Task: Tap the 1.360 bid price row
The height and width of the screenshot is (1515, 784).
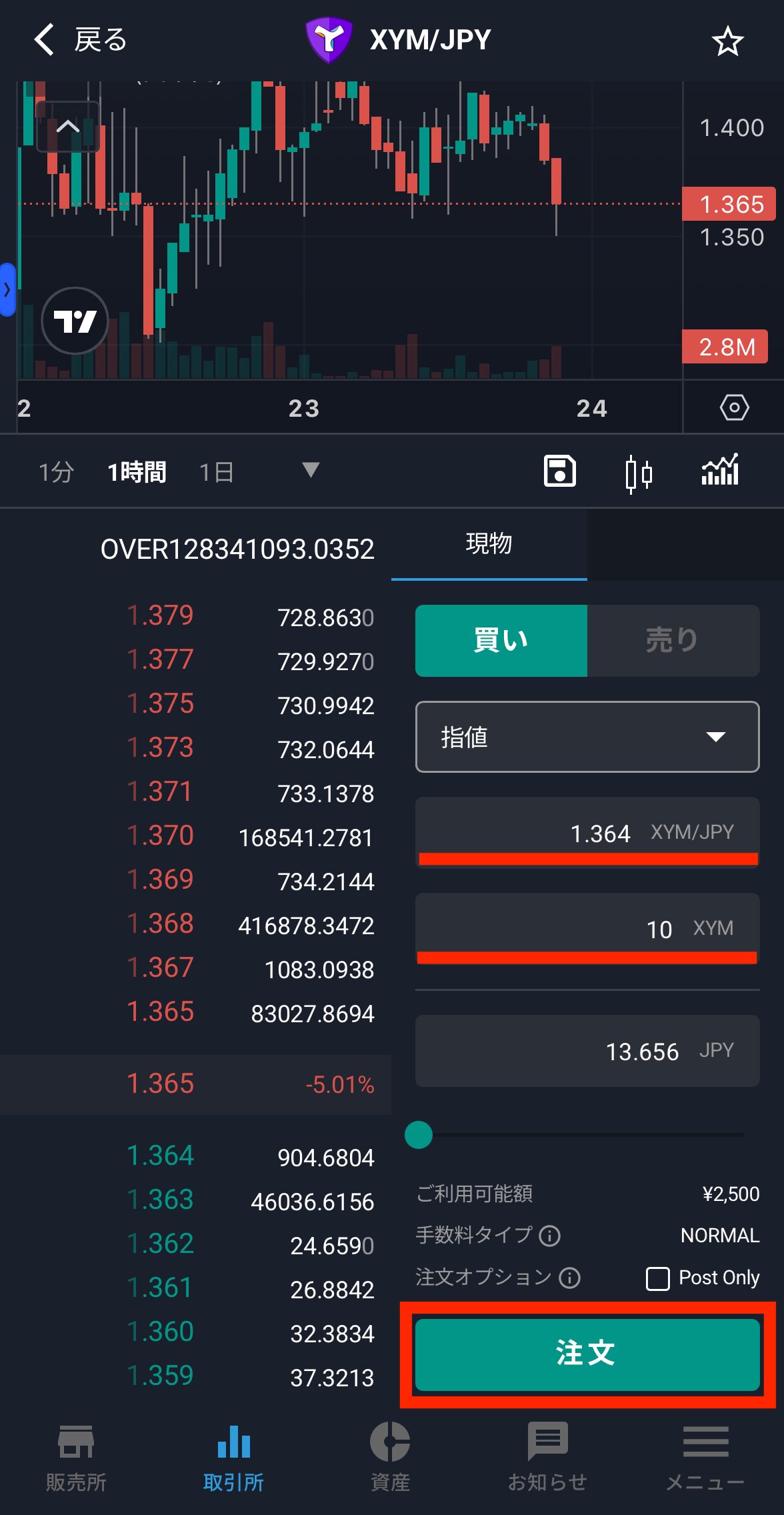Action: [x=196, y=1332]
